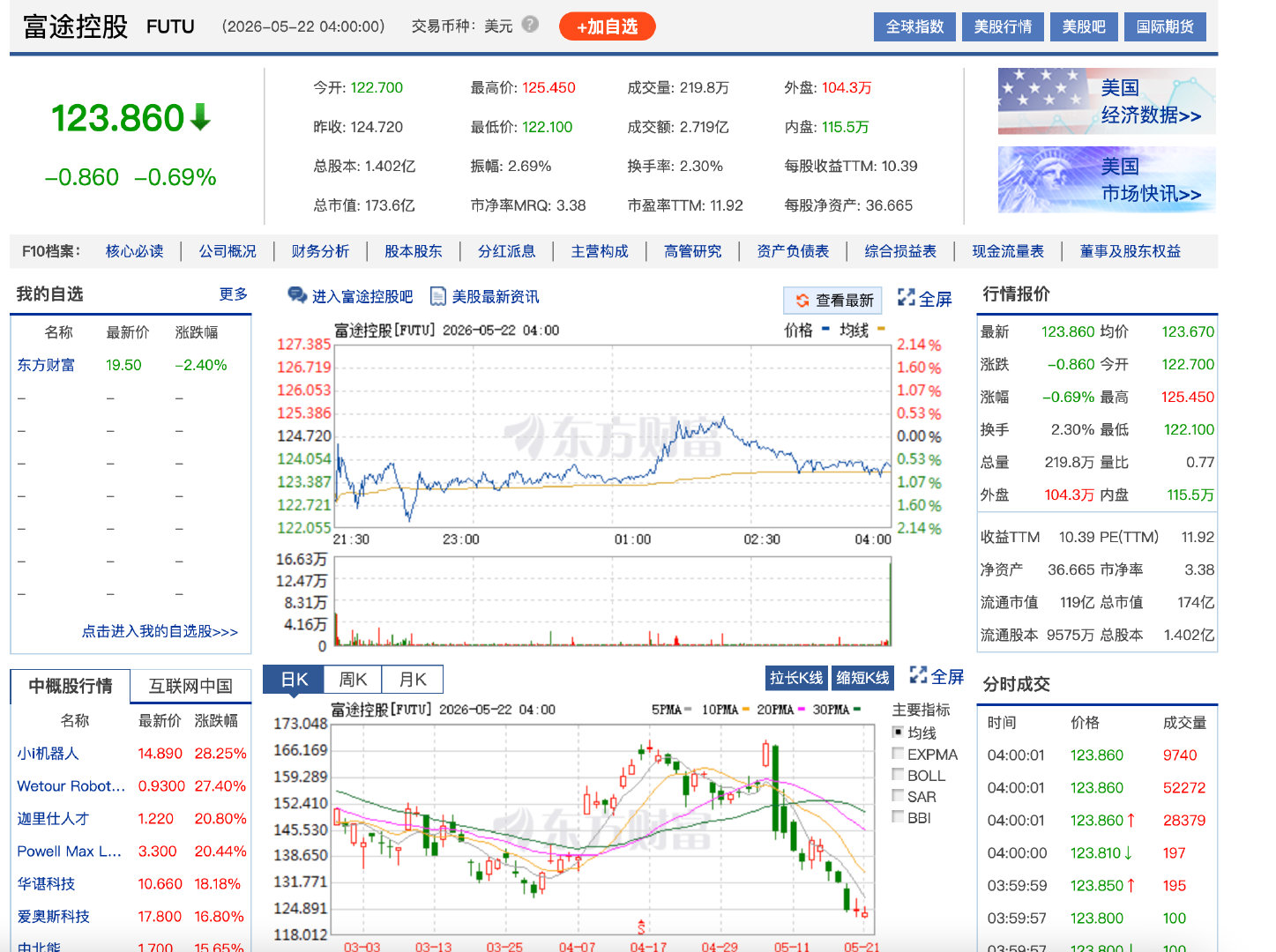The height and width of the screenshot is (952, 1276).
Task: Open 进入富途控股吧 link text
Action: point(362,296)
